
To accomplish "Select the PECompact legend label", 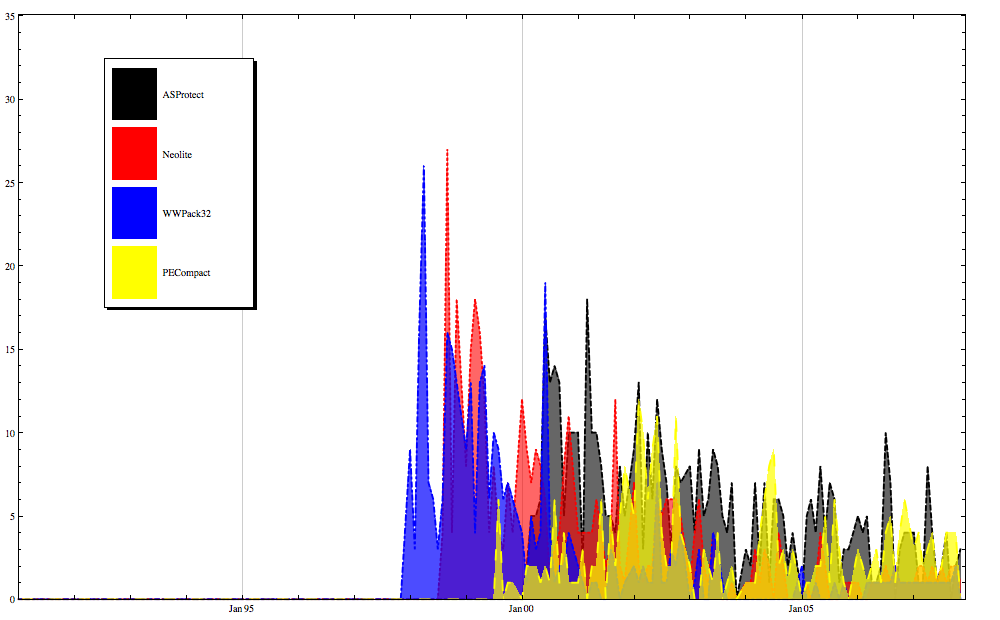I will (x=186, y=272).
